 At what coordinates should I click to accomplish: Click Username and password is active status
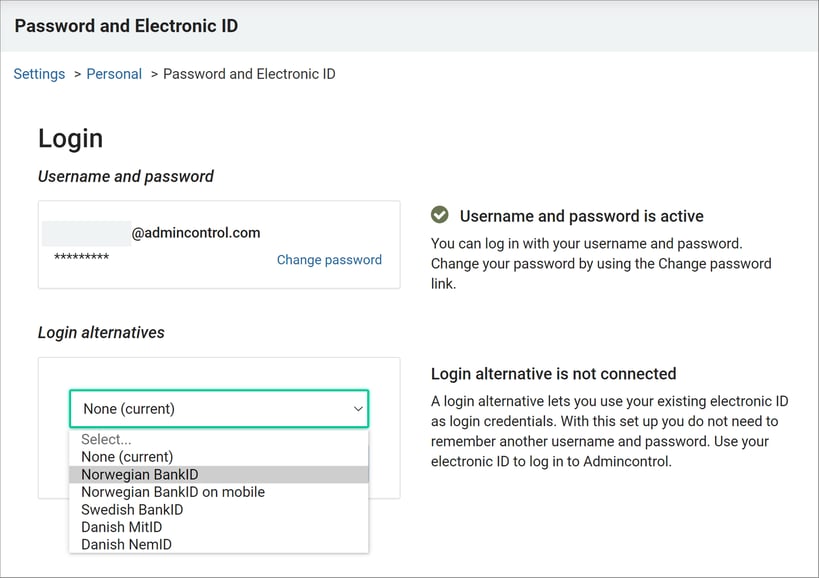581,216
